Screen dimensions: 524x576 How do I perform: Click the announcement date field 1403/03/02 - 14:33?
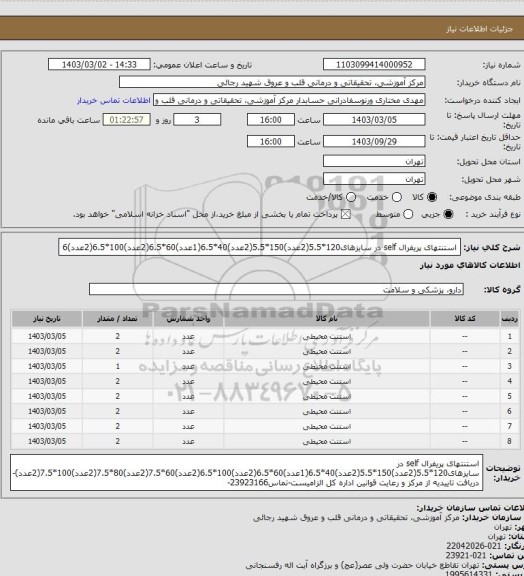pos(99,64)
